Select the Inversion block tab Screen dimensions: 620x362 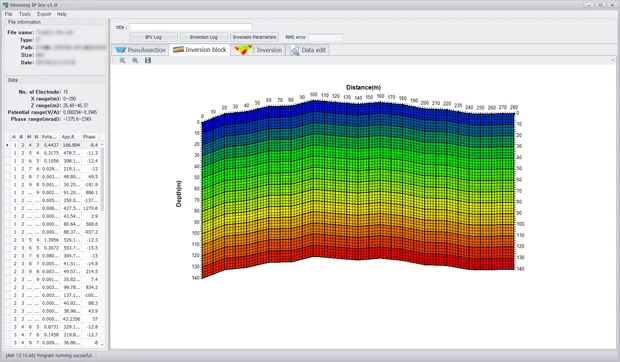point(200,50)
